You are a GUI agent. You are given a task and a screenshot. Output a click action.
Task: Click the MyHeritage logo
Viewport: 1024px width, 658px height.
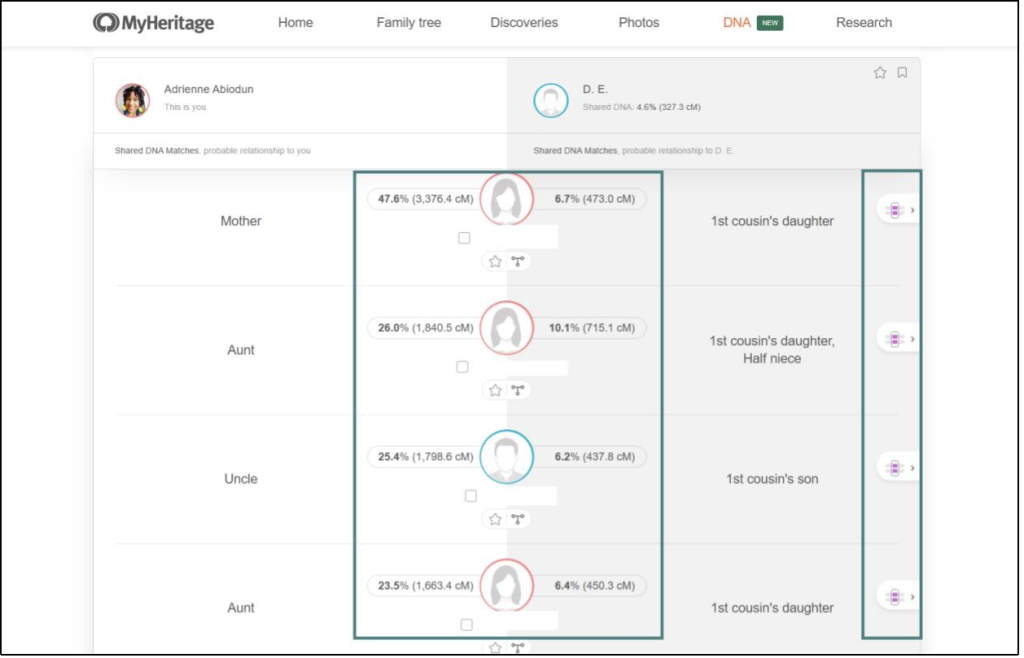click(152, 21)
